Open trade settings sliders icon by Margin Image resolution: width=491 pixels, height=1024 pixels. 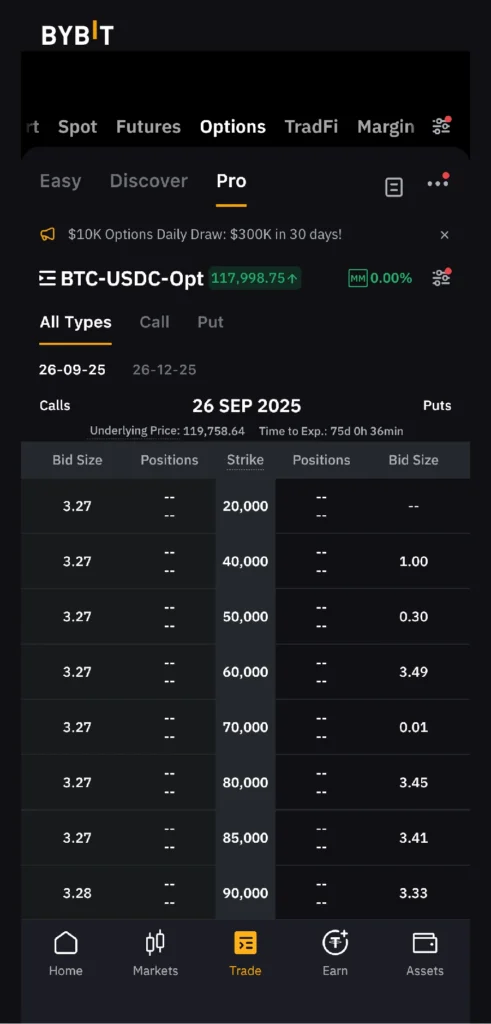tap(442, 126)
